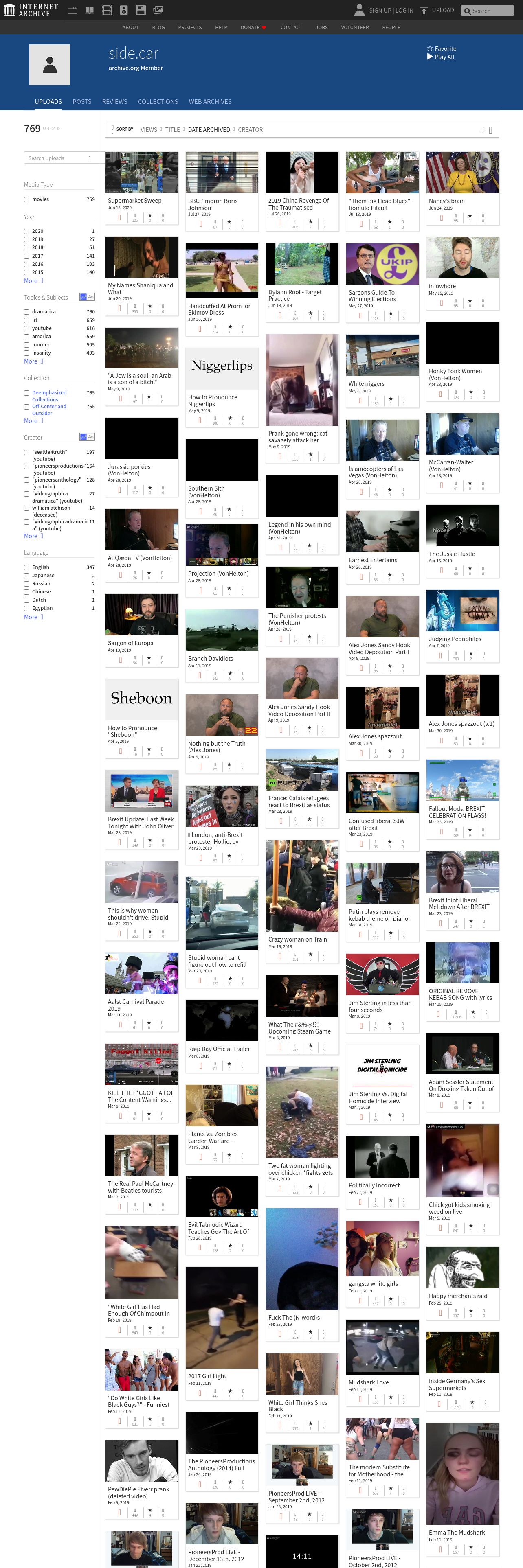The image size is (523, 1568).
Task: Check the Japanese language filter
Action: (x=27, y=575)
